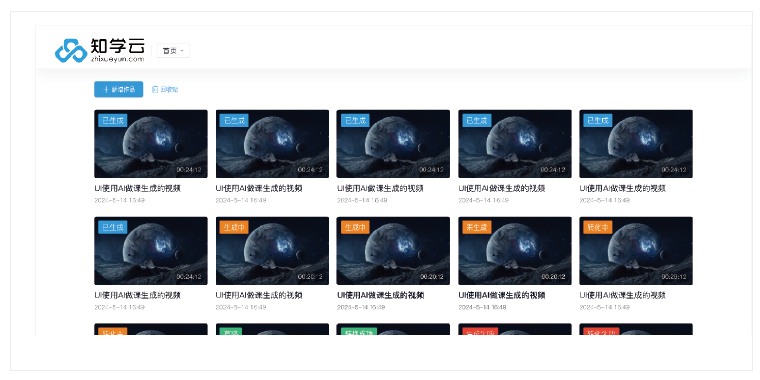Open the 首页 dropdown in the header
Viewport: 760px width, 380px height.
pos(173,51)
